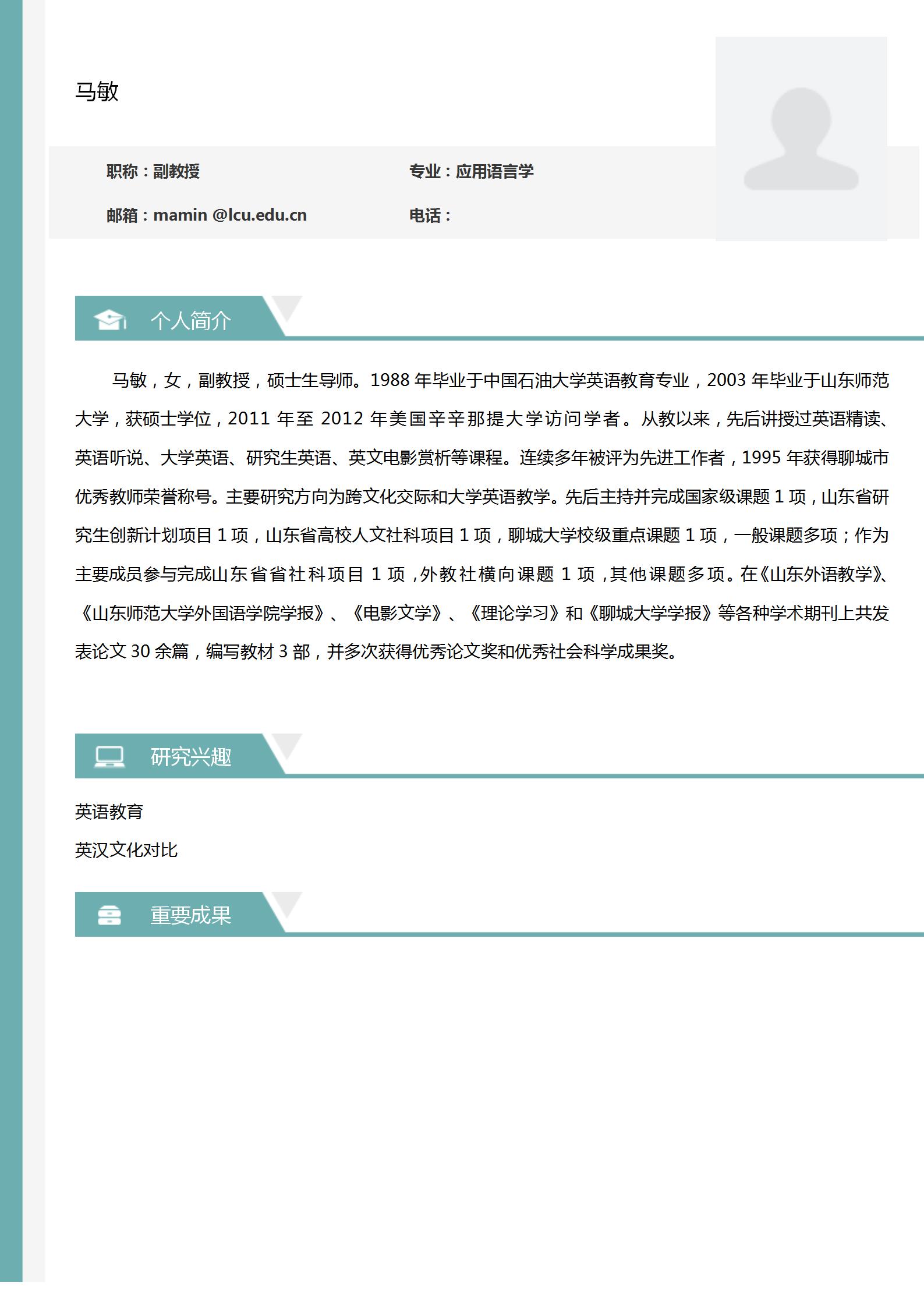Screen dimensions: 924x1307
Task: Click the laptop icon beside 研究兴趣
Action: 109,757
